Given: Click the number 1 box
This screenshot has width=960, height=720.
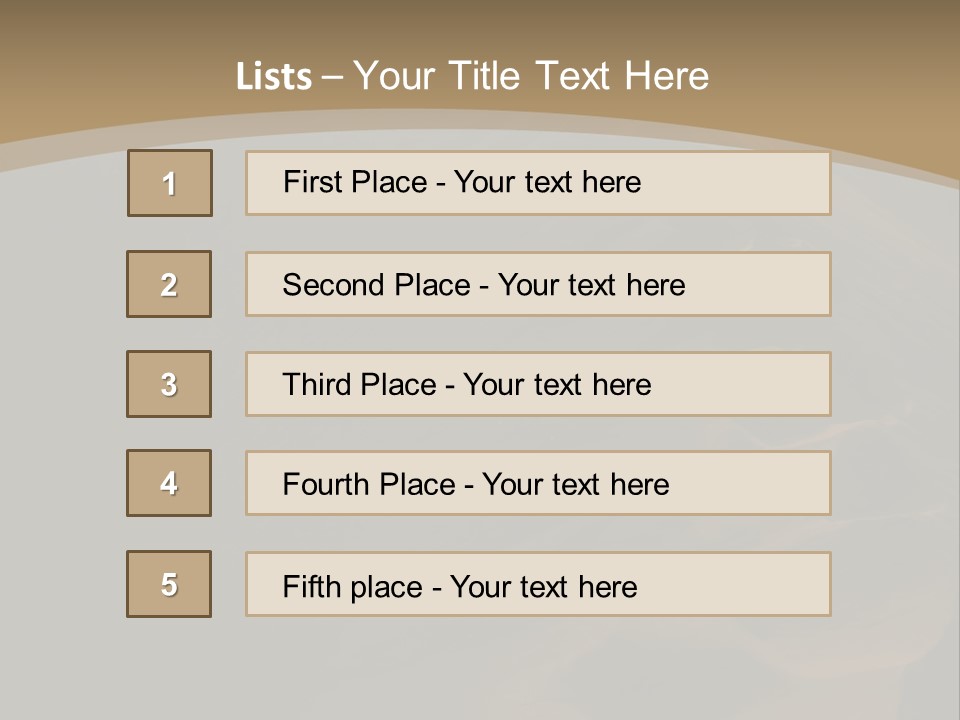Looking at the screenshot, I should (x=170, y=183).
